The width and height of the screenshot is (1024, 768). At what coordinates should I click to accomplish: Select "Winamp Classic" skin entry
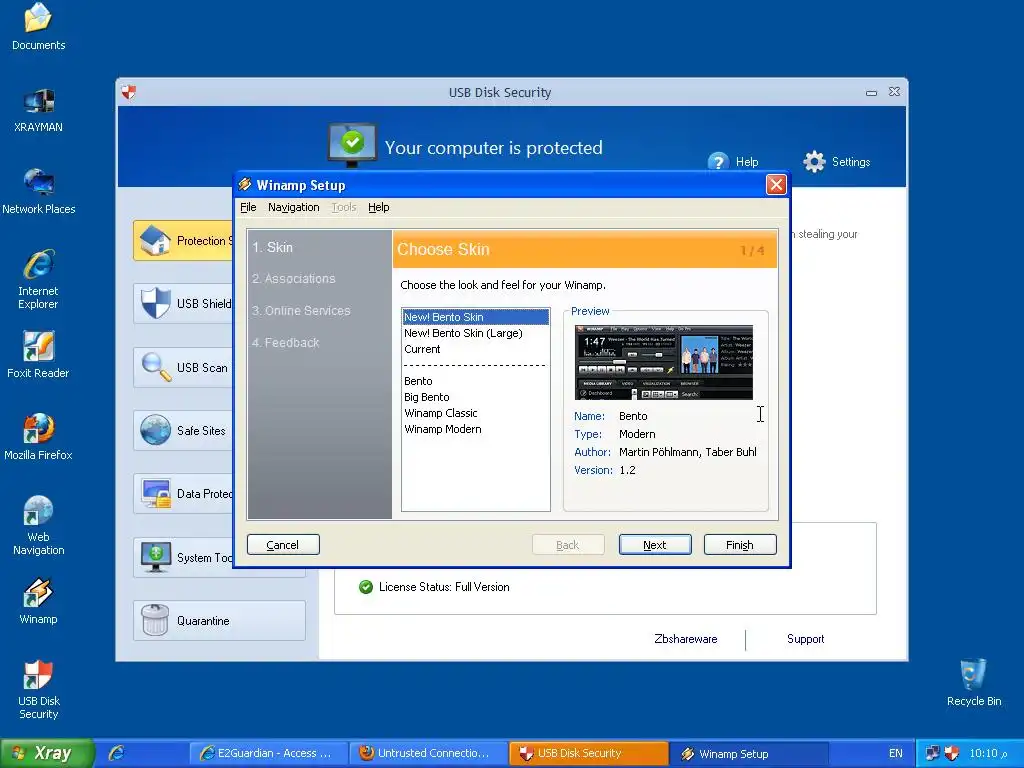pyautogui.click(x=475, y=413)
